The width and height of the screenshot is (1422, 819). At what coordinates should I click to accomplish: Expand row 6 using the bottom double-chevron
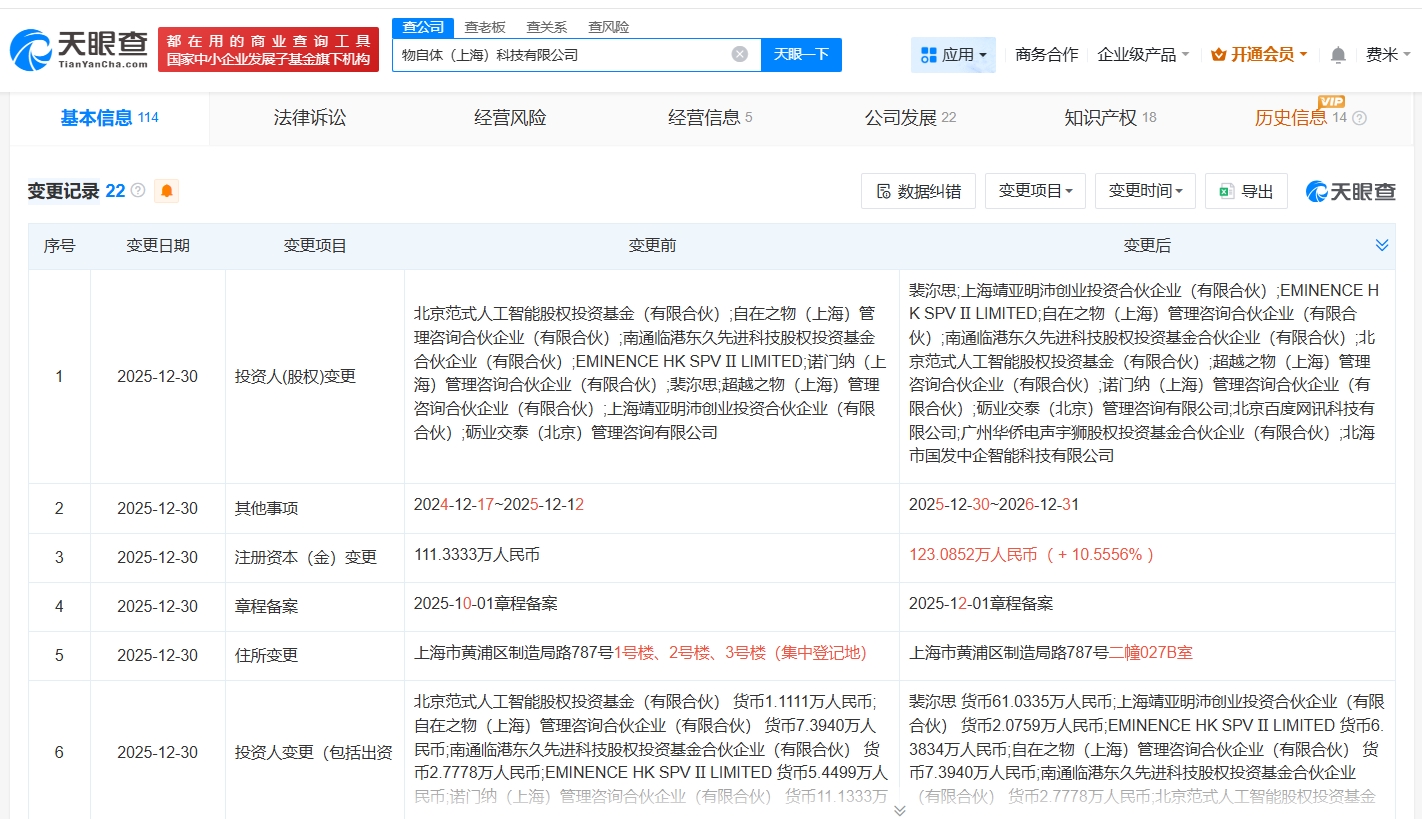[x=899, y=809]
